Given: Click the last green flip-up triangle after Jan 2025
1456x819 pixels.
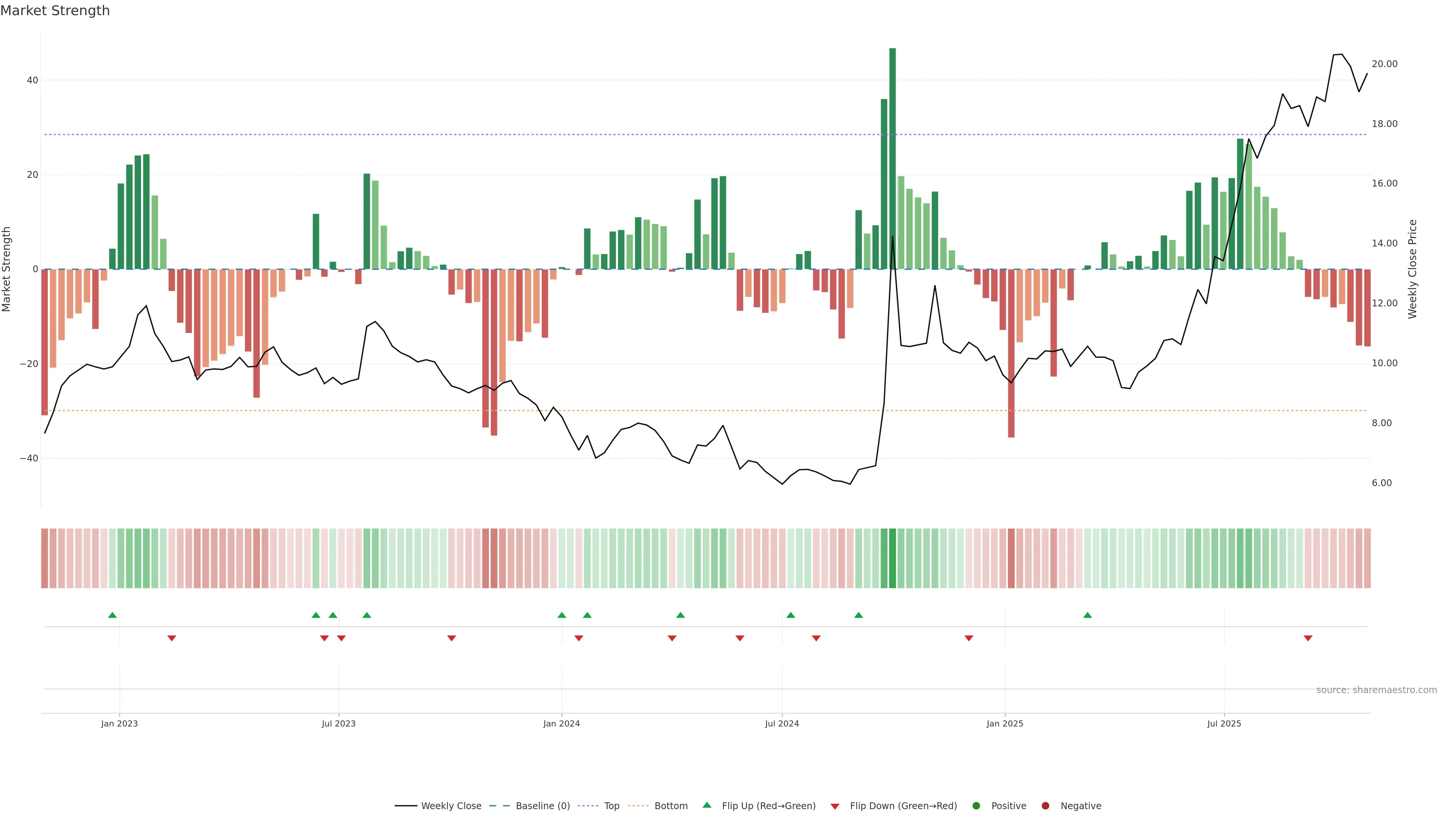Looking at the screenshot, I should pyautogui.click(x=1087, y=615).
